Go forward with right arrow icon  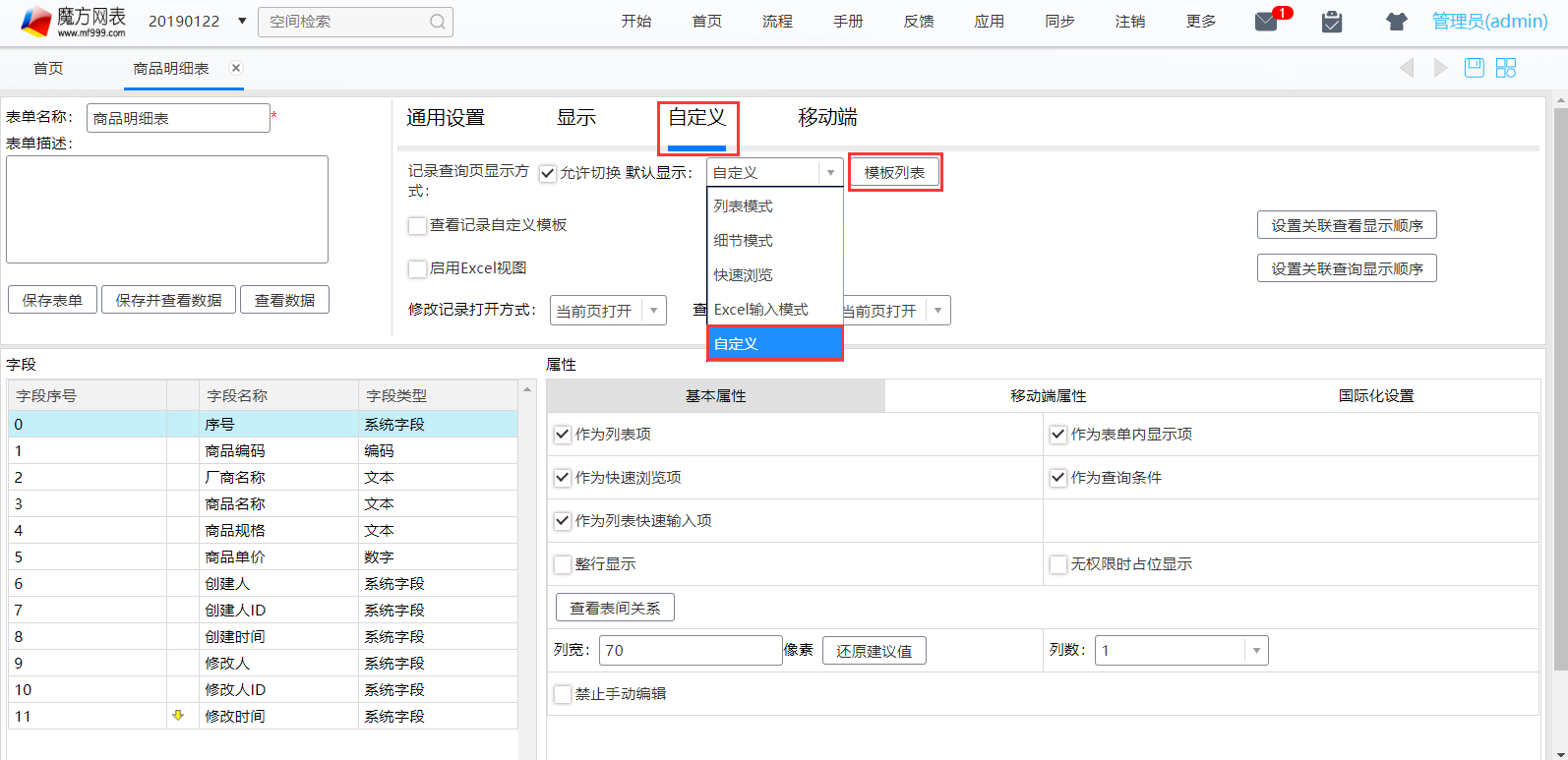[1441, 68]
